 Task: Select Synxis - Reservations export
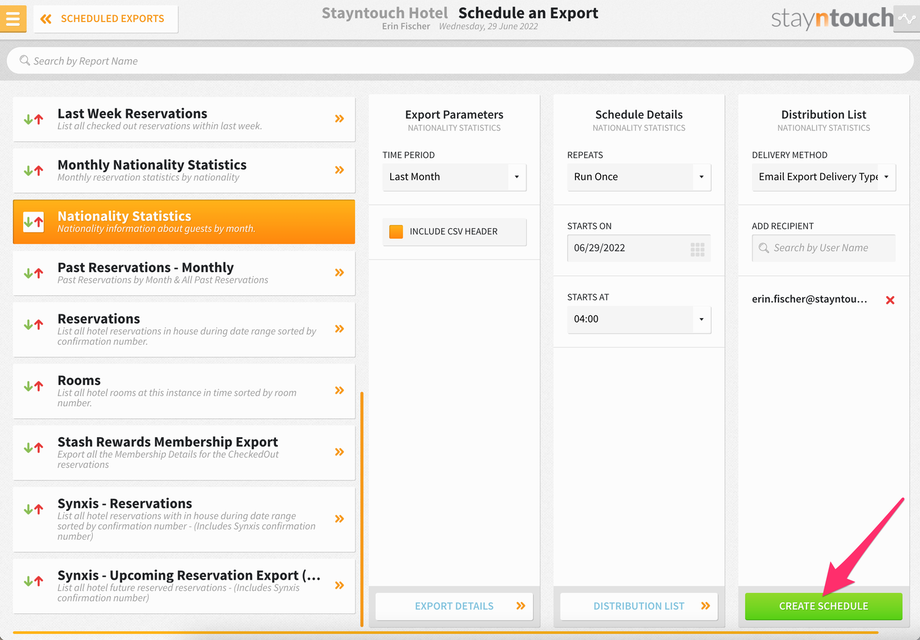pyautogui.click(x=184, y=519)
